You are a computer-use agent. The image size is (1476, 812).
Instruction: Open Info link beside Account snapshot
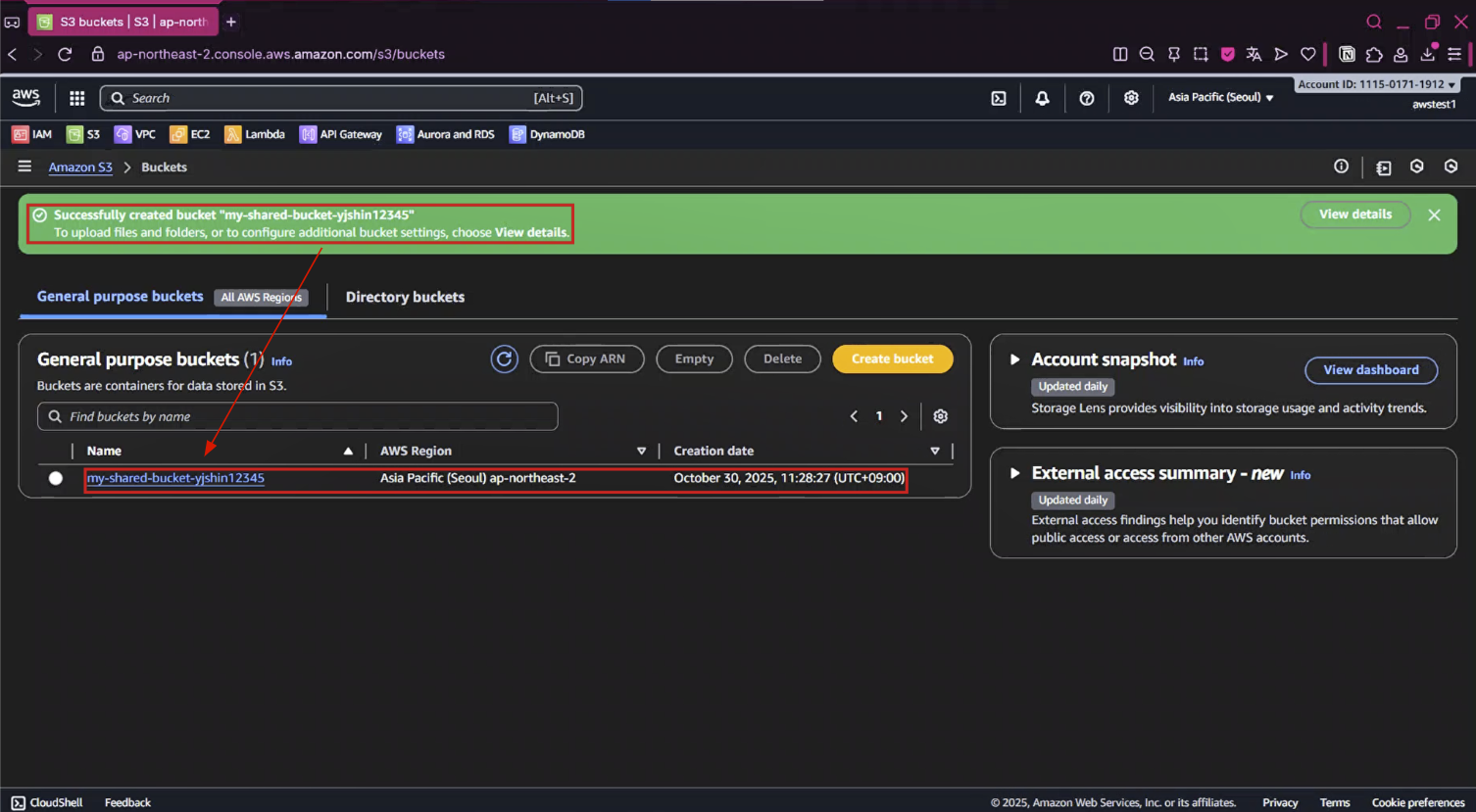tap(1193, 361)
